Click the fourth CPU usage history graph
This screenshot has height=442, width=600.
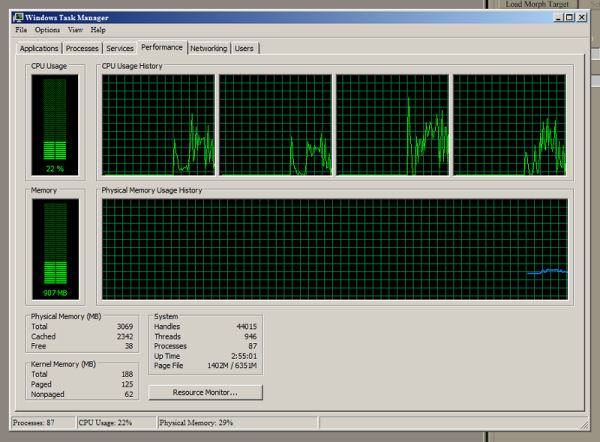pos(510,124)
